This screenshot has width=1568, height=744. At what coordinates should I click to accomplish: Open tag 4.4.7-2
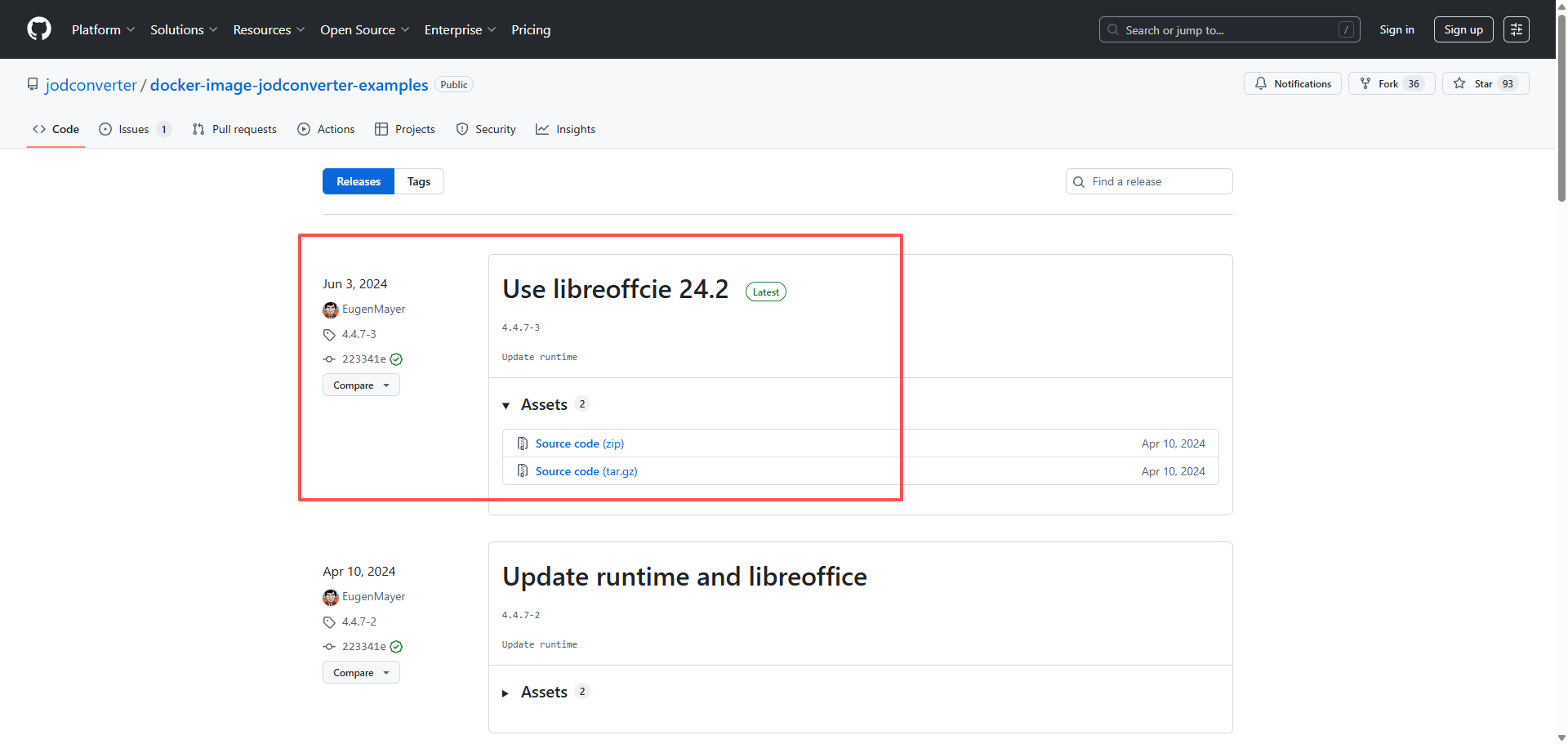coord(359,621)
